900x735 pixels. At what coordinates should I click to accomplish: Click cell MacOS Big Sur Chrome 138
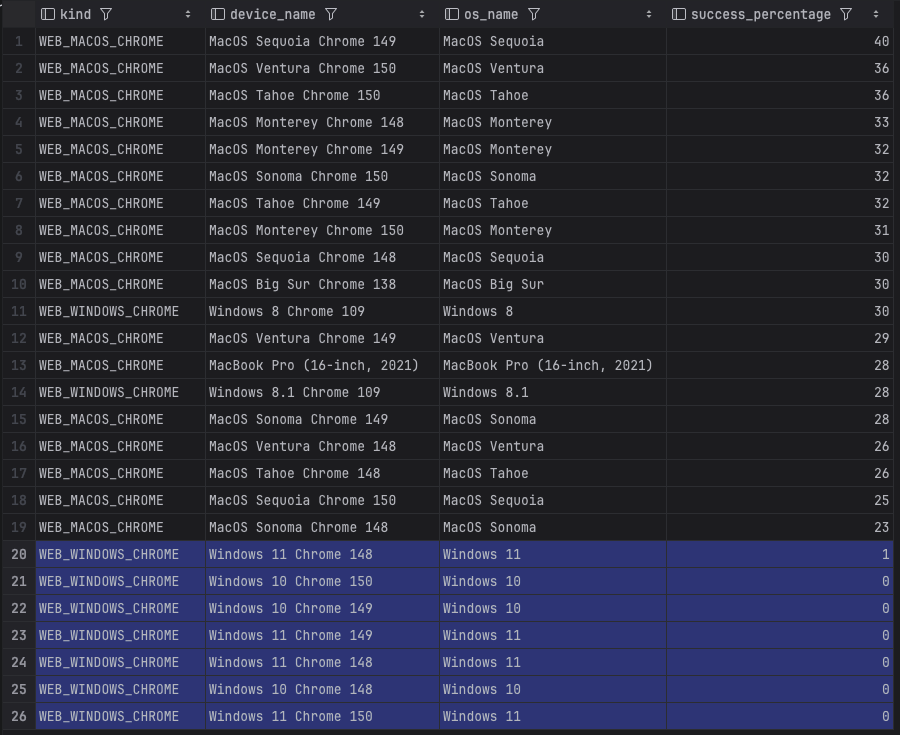(x=322, y=284)
